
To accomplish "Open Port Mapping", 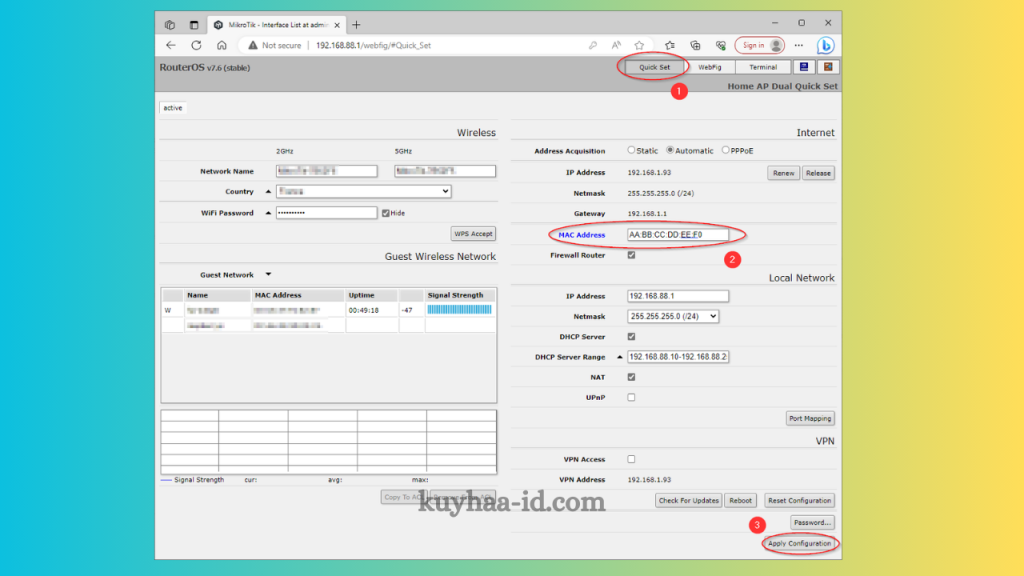I will click(x=810, y=419).
